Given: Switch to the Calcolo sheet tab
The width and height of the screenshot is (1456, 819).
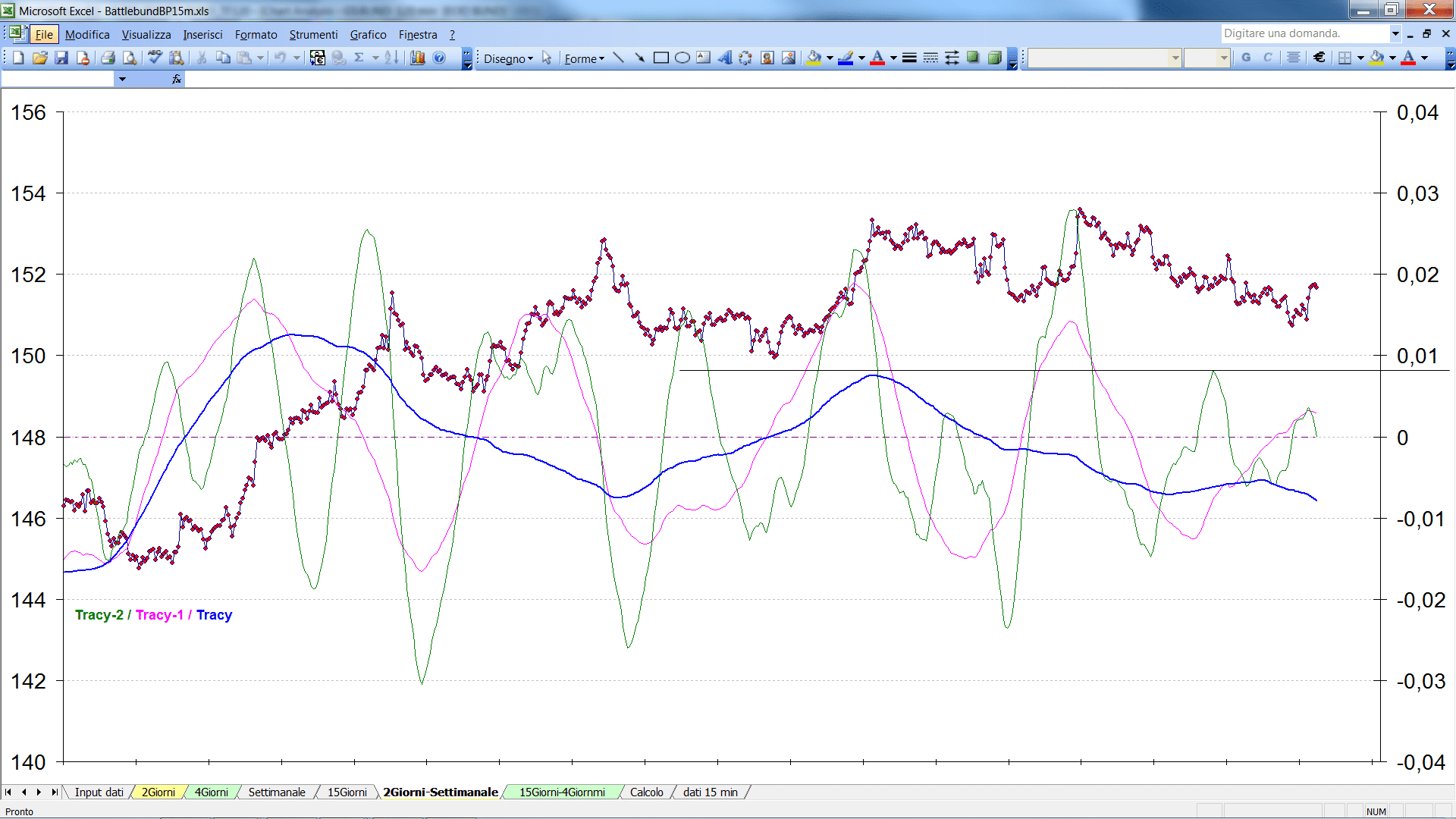Looking at the screenshot, I should 647,792.
